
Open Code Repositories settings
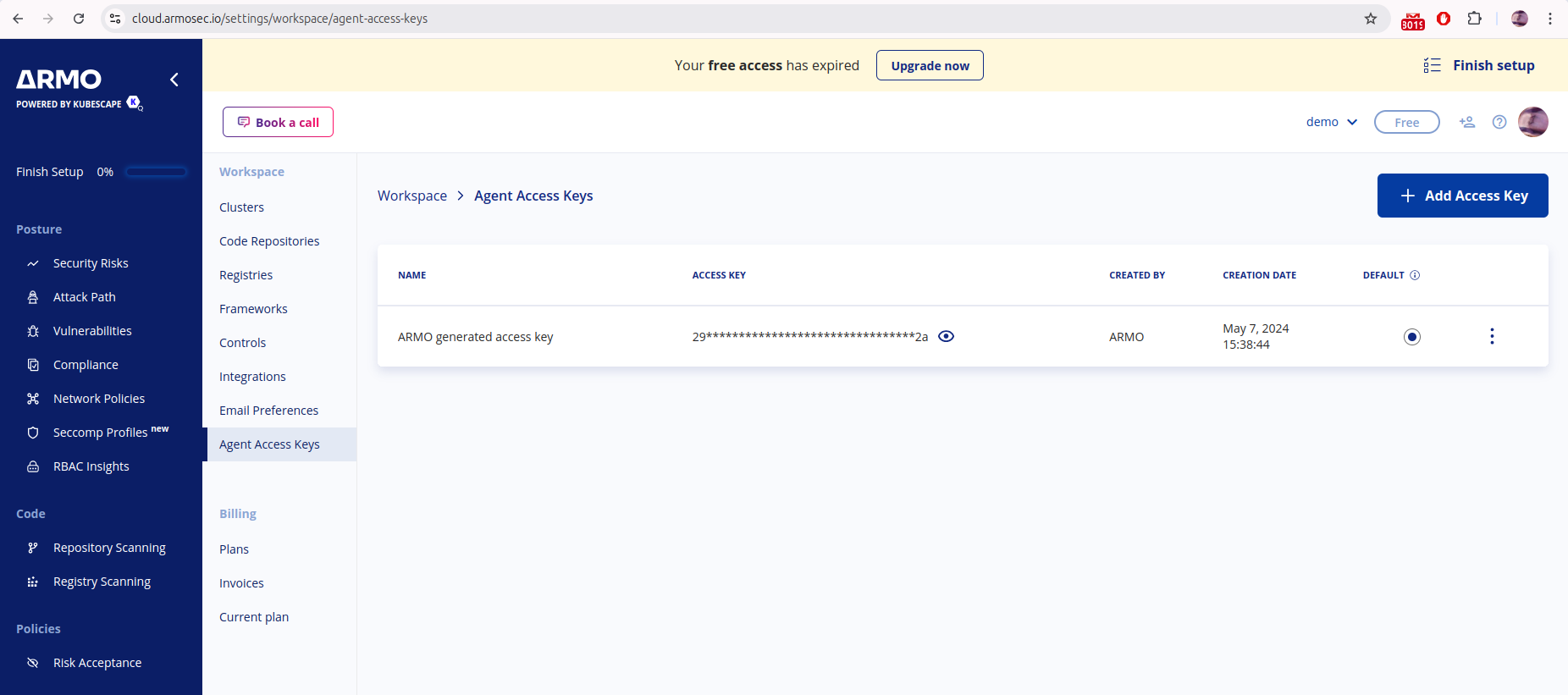269,241
